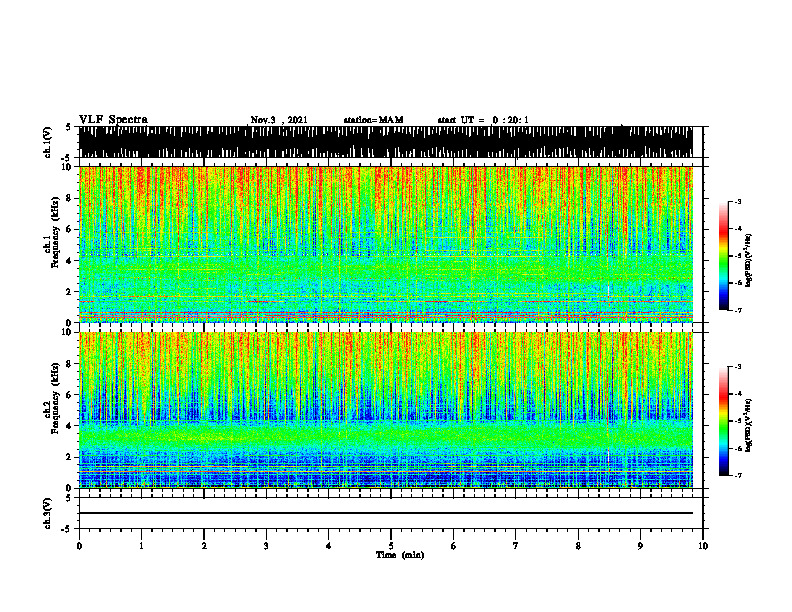Click the 10 kHz tick on ch.2 spectrogram axis
Viewport: 792px width, 612px height.
[68, 332]
